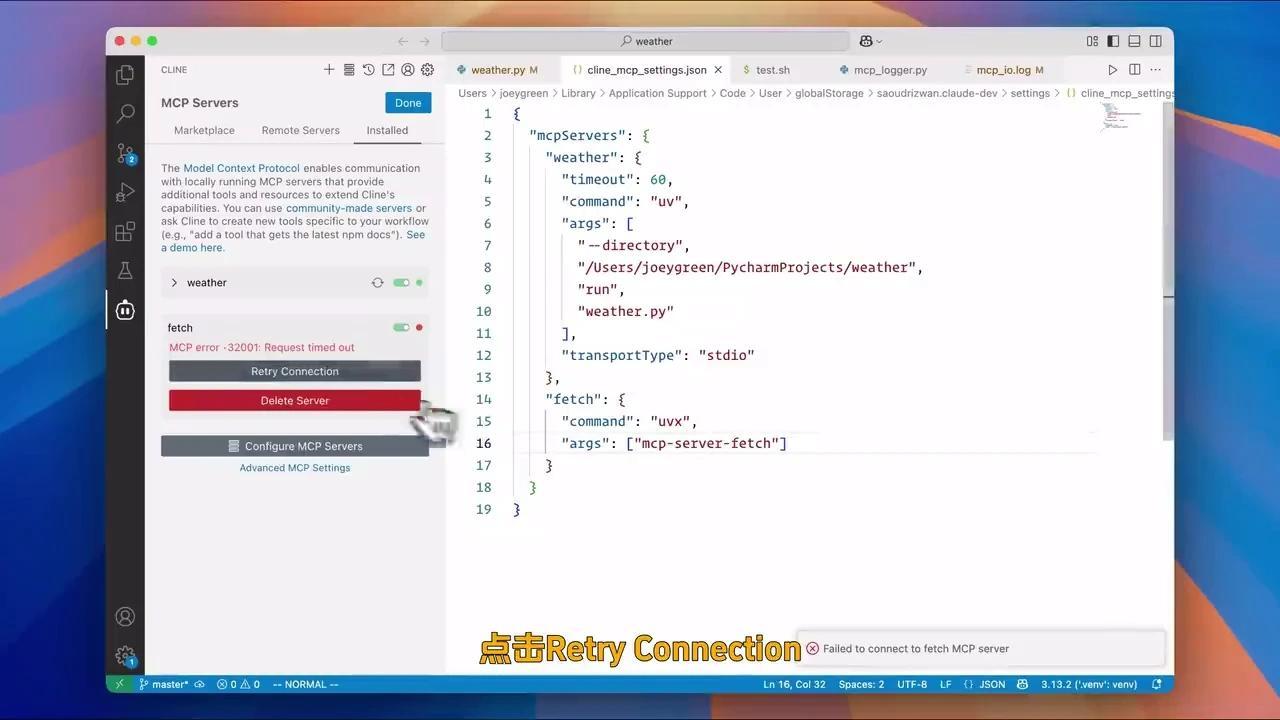Viewport: 1280px width, 720px height.
Task: Restart the weather server refresh icon
Action: [x=377, y=283]
